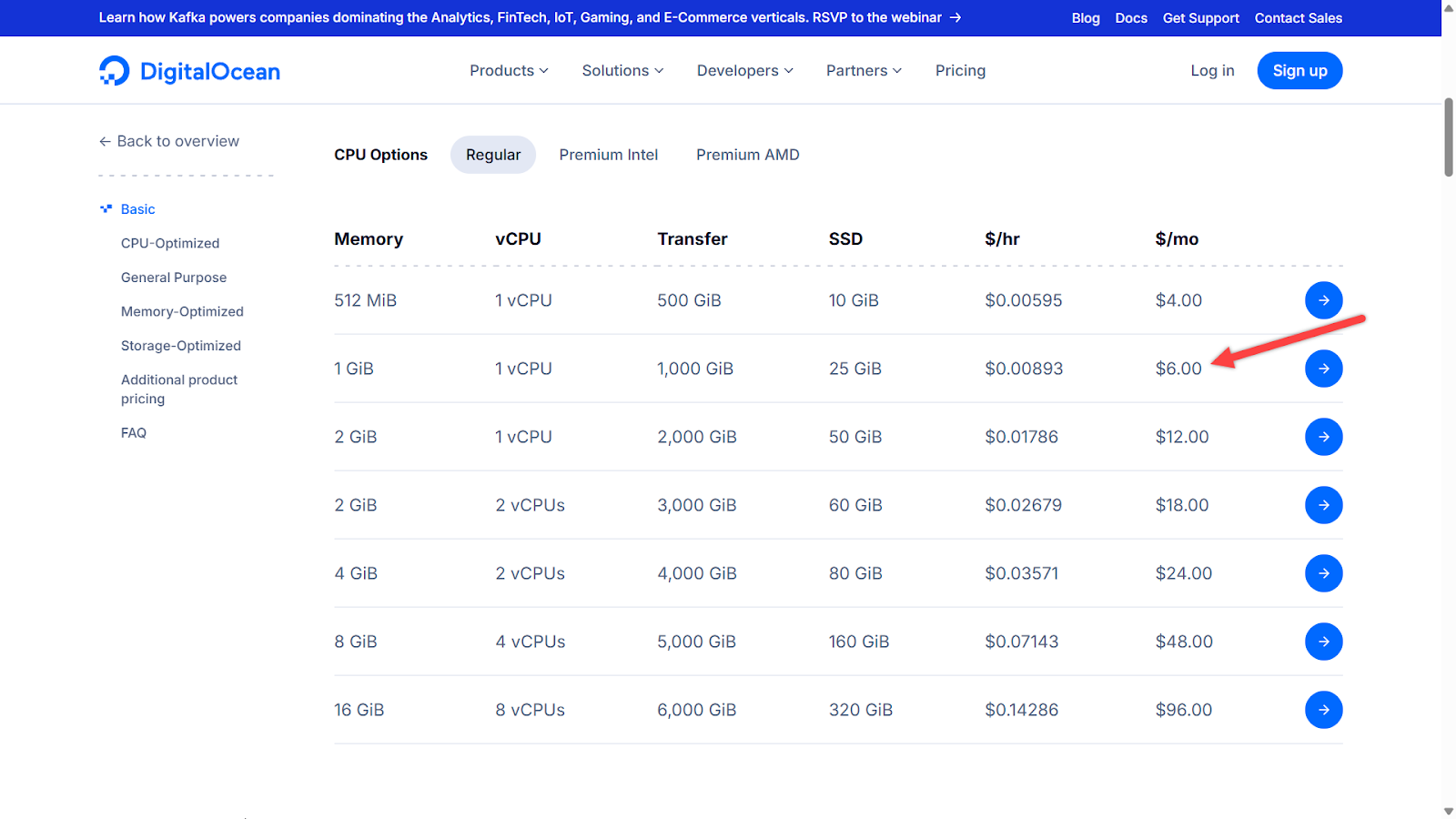Click arrow button for the $12.00 plan

click(x=1323, y=437)
